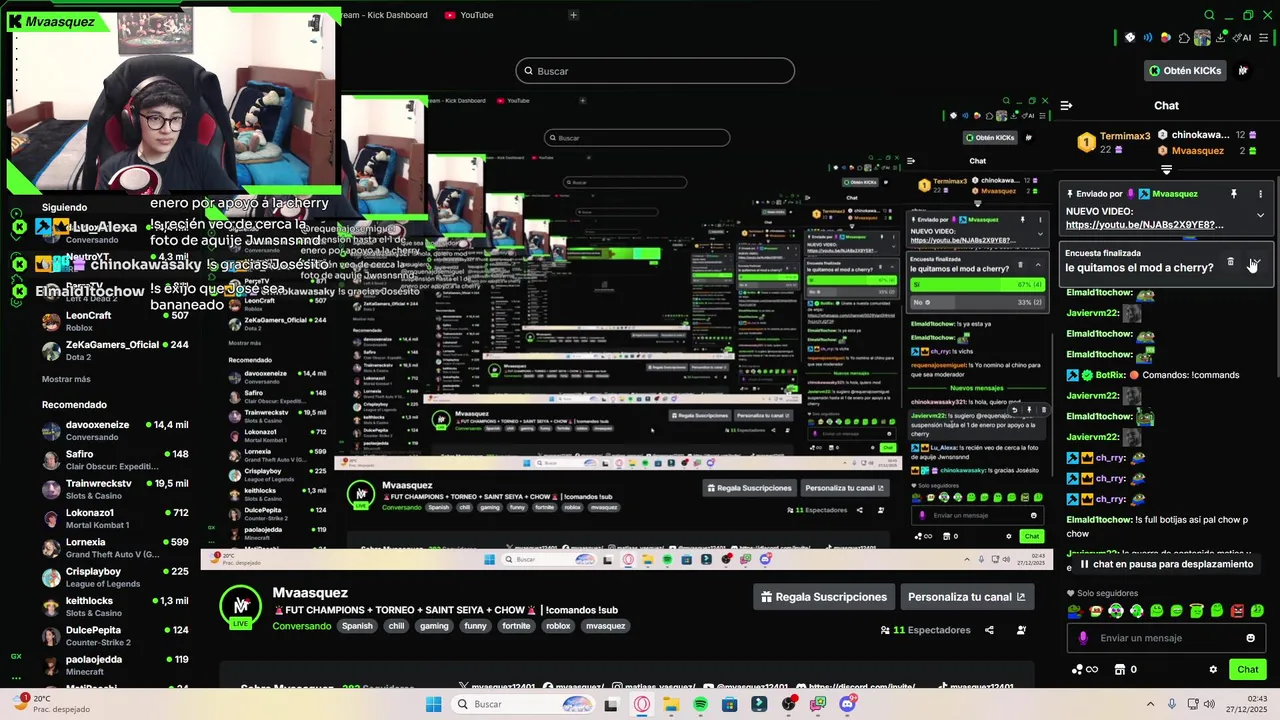The height and width of the screenshot is (720, 1280).
Task: Click the Mvaasquez live avatar
Action: click(241, 606)
